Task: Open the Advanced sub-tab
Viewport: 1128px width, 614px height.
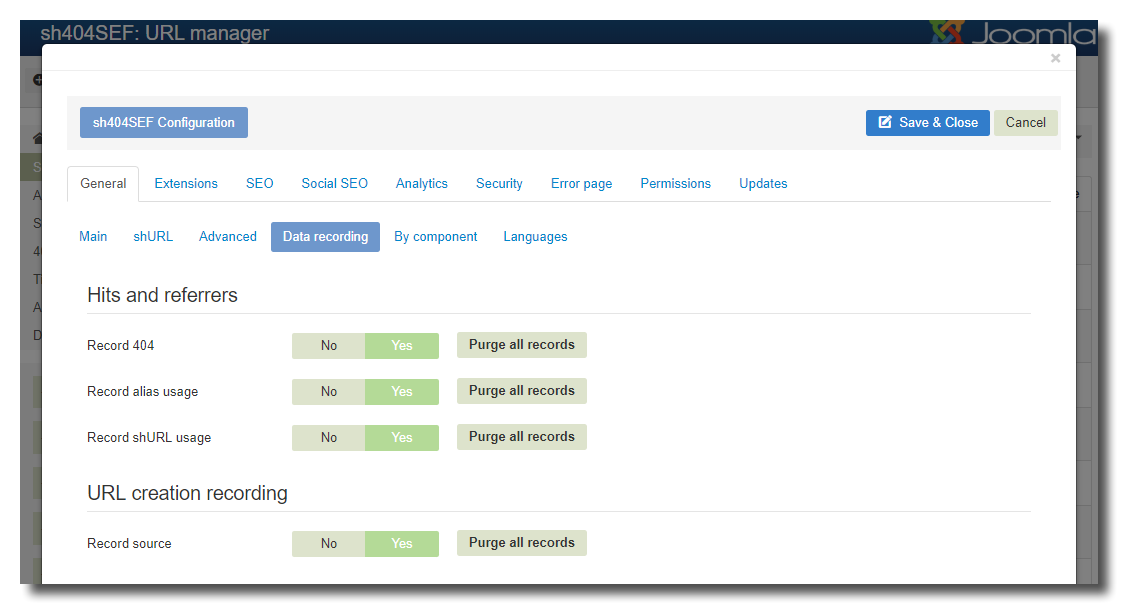Action: 227,237
